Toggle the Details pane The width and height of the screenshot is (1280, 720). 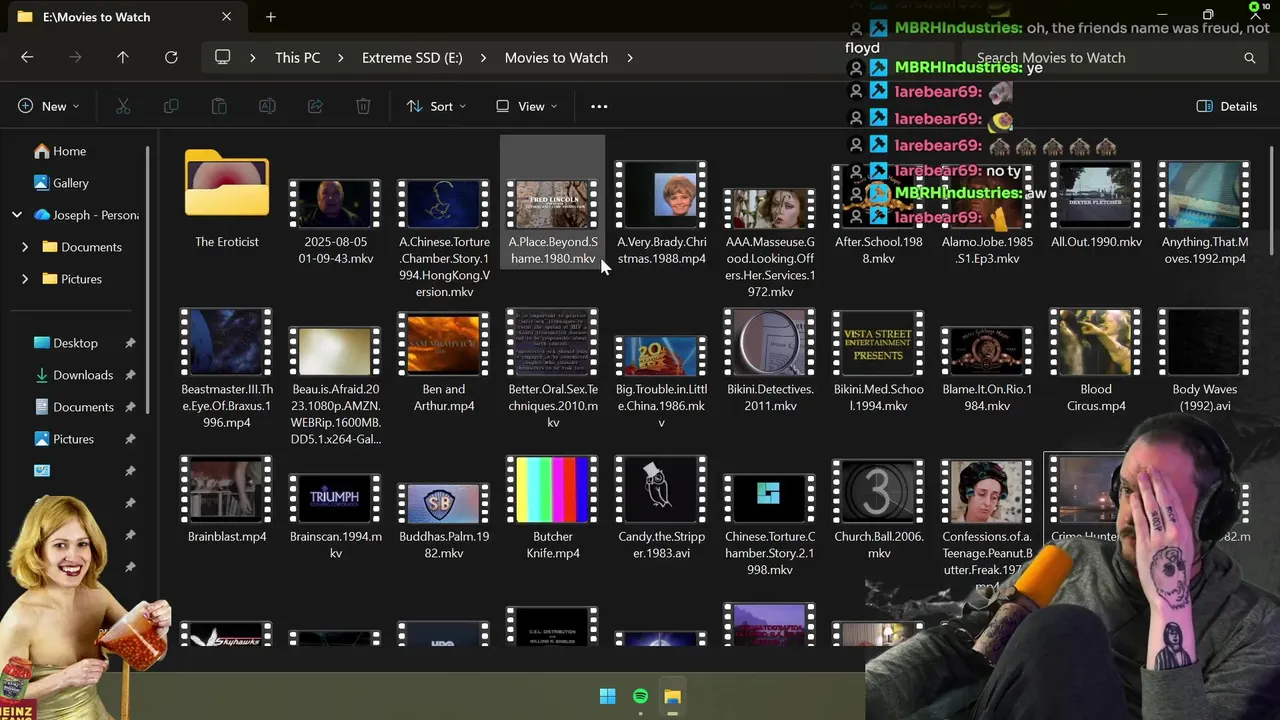coord(1227,106)
